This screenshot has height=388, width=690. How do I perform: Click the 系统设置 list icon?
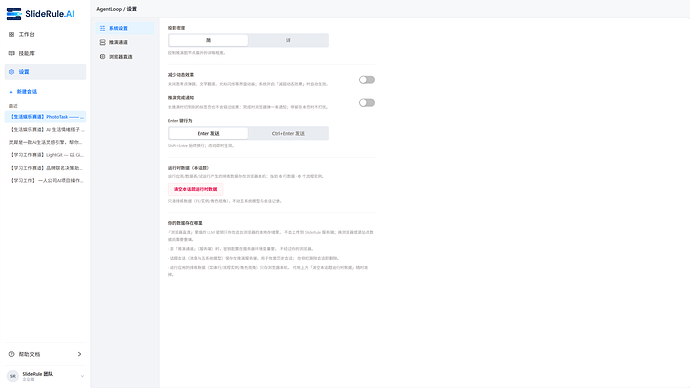pos(103,28)
